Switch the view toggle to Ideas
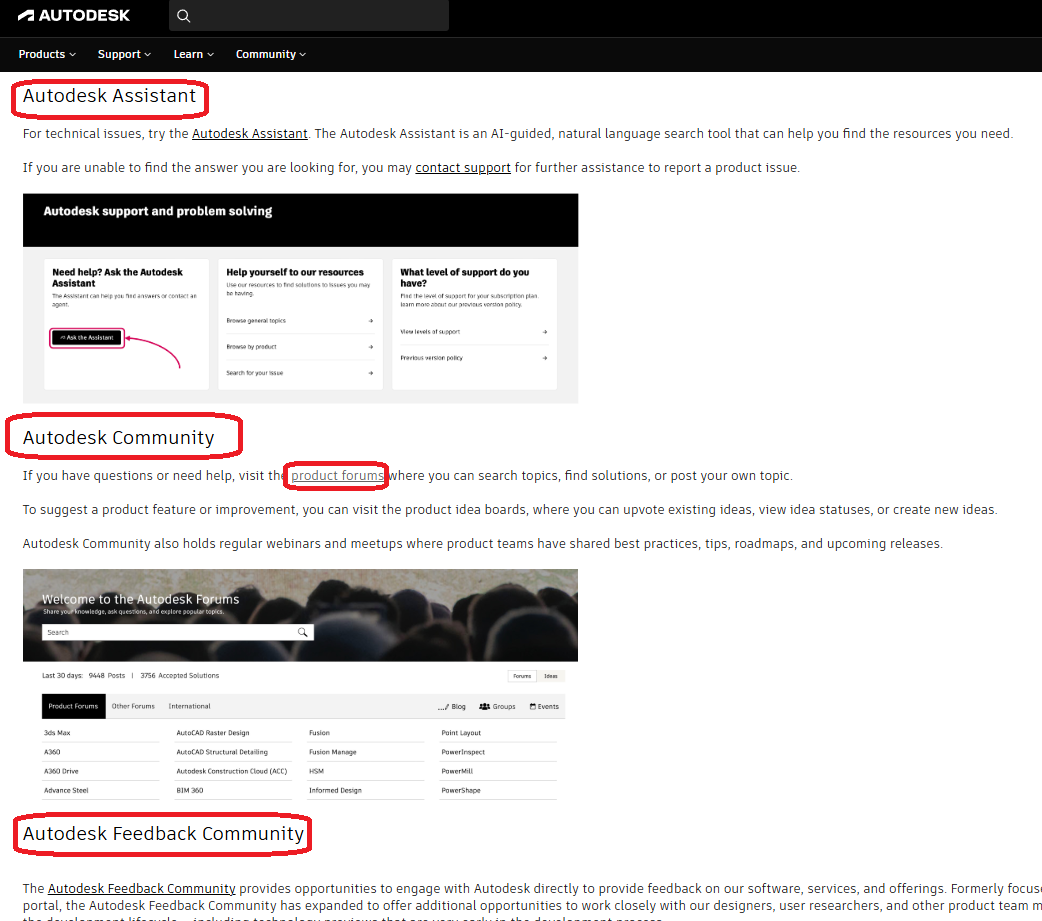This screenshot has width=1042, height=921. click(x=551, y=676)
